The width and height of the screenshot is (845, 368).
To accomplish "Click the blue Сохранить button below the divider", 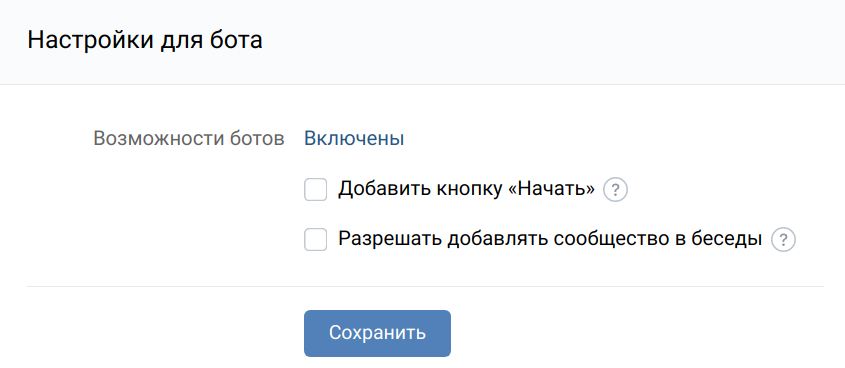I will pos(377,333).
